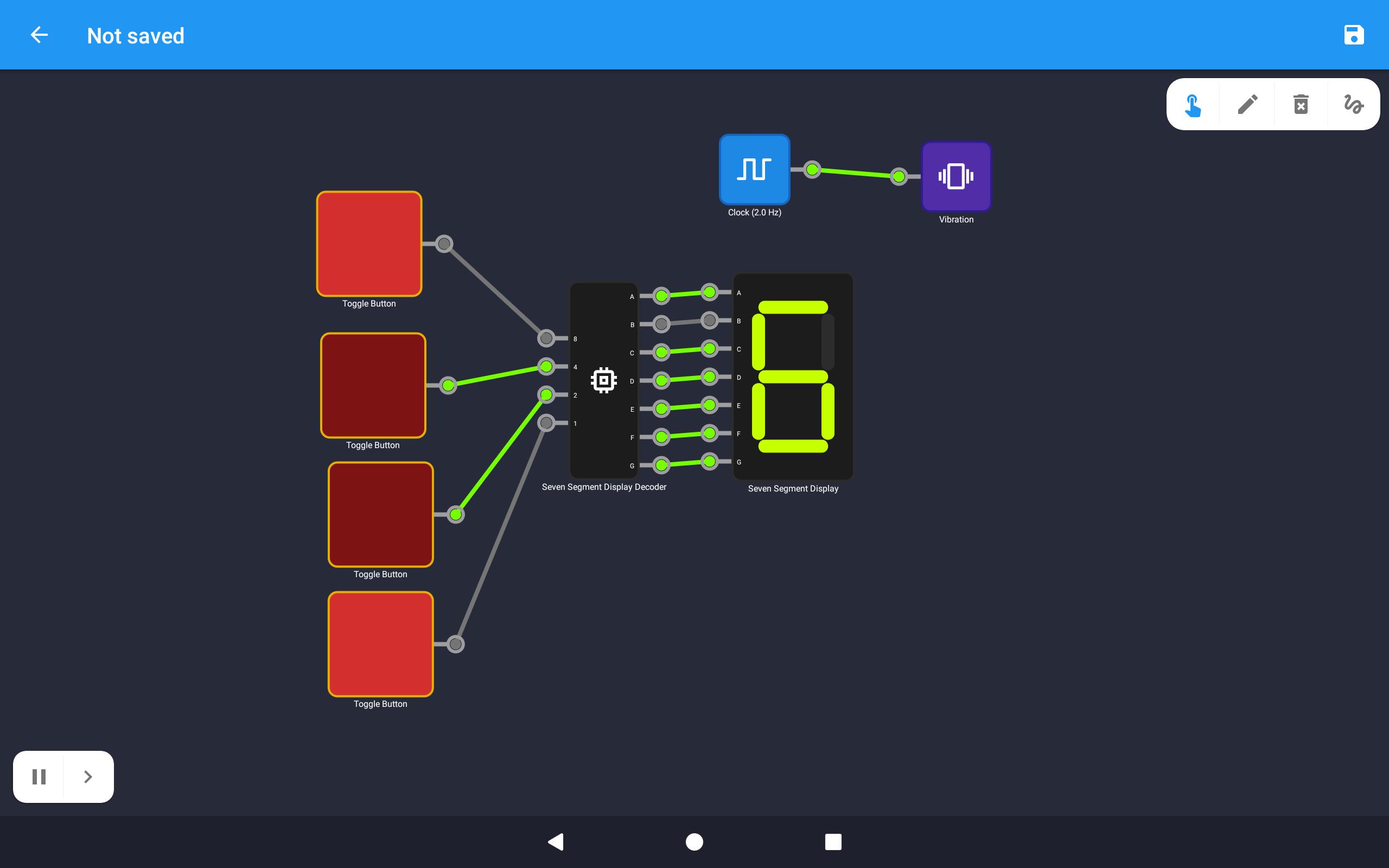The image size is (1389, 868).
Task: Click the Vibration component
Action: click(x=955, y=176)
